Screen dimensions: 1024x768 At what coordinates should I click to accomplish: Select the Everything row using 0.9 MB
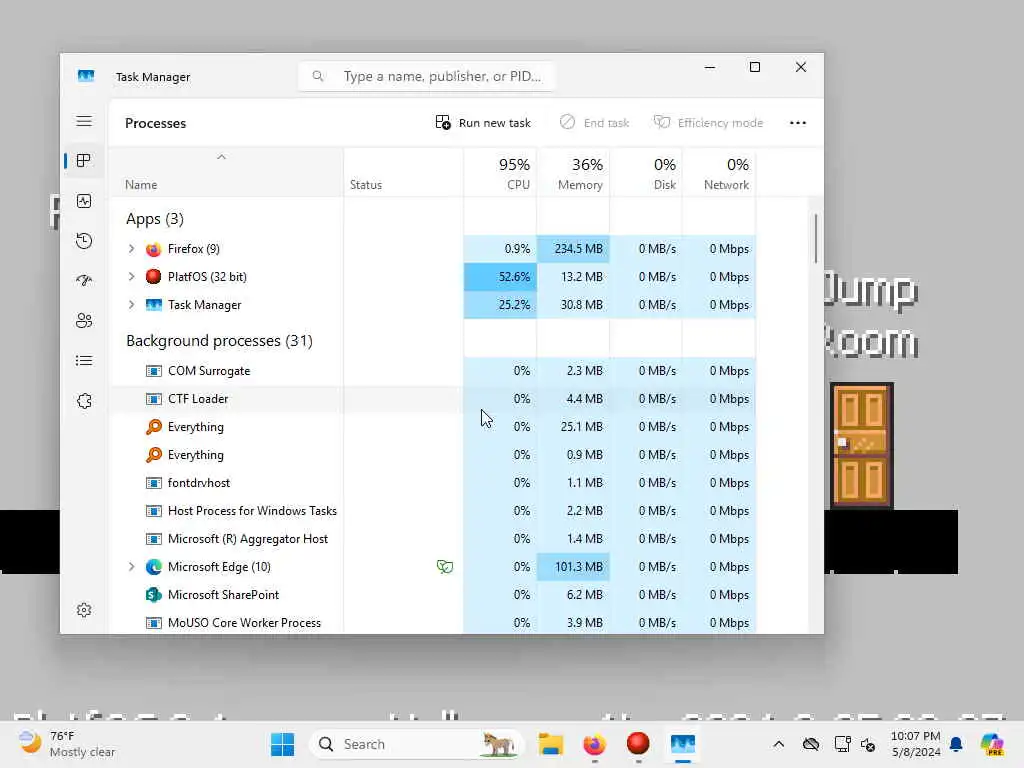[x=434, y=455]
